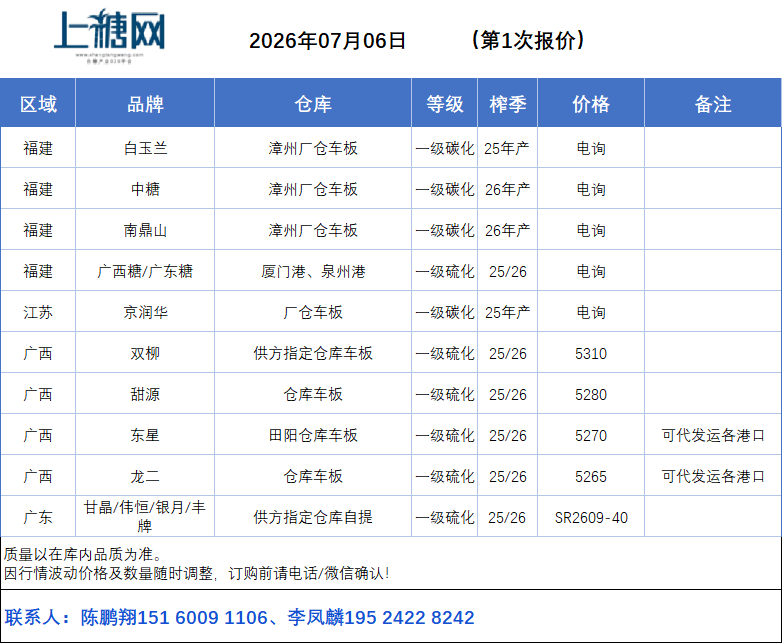Click the （第1次报价） label
783x643 pixels.
point(527,40)
